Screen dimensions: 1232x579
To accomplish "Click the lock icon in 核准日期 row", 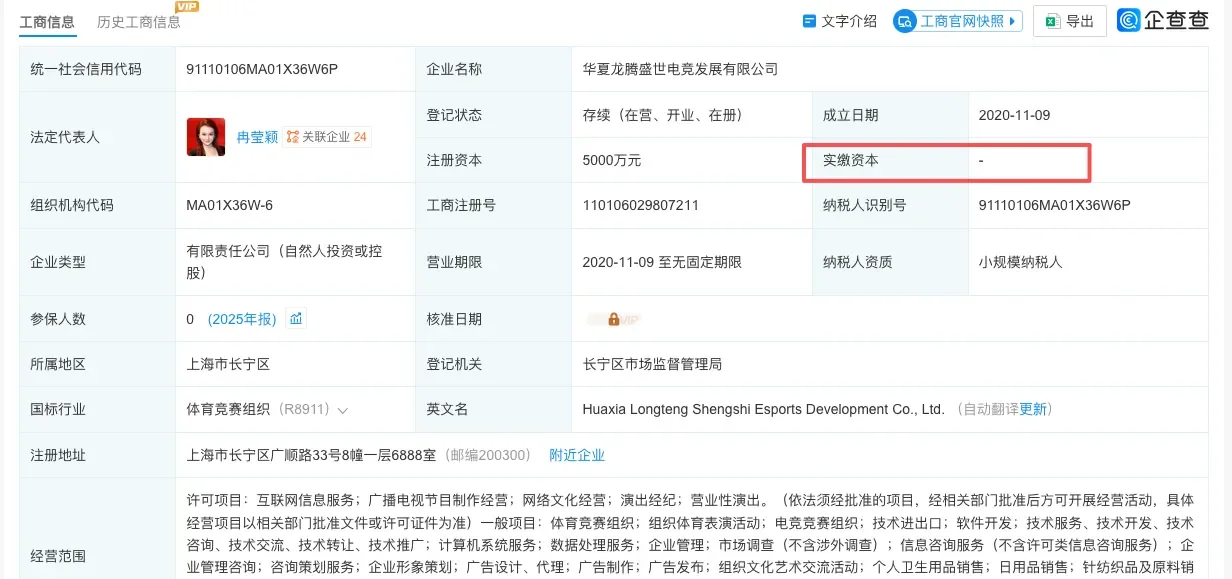I will [613, 319].
